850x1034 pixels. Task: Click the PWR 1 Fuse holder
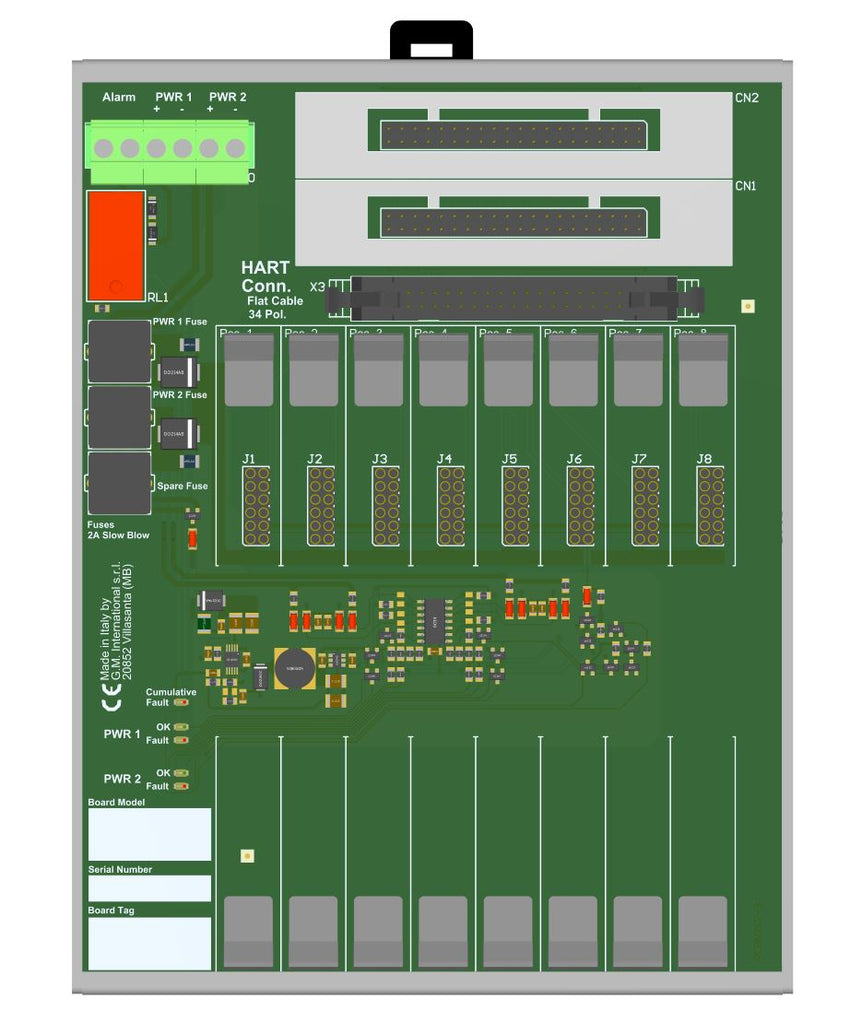(x=119, y=352)
